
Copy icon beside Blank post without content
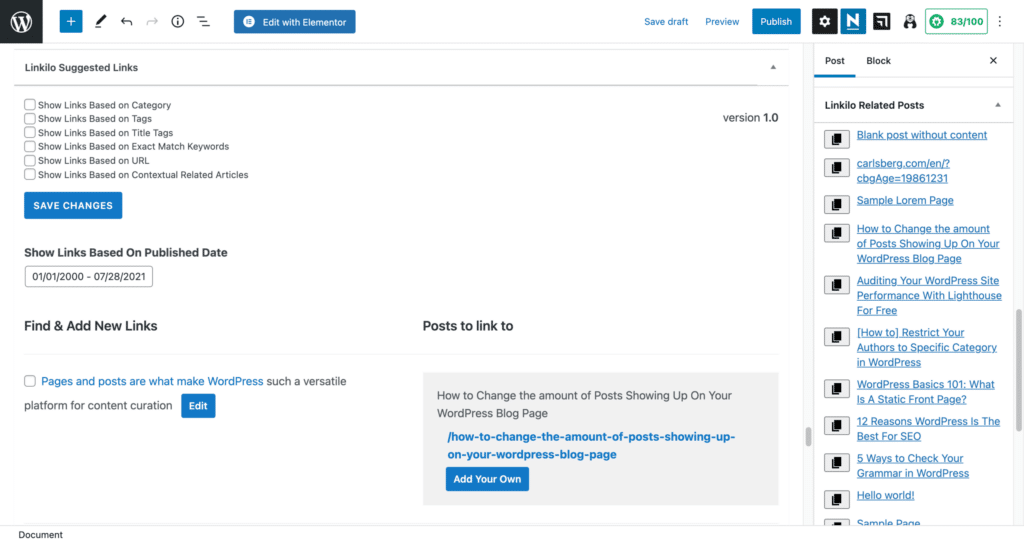pyautogui.click(x=837, y=139)
